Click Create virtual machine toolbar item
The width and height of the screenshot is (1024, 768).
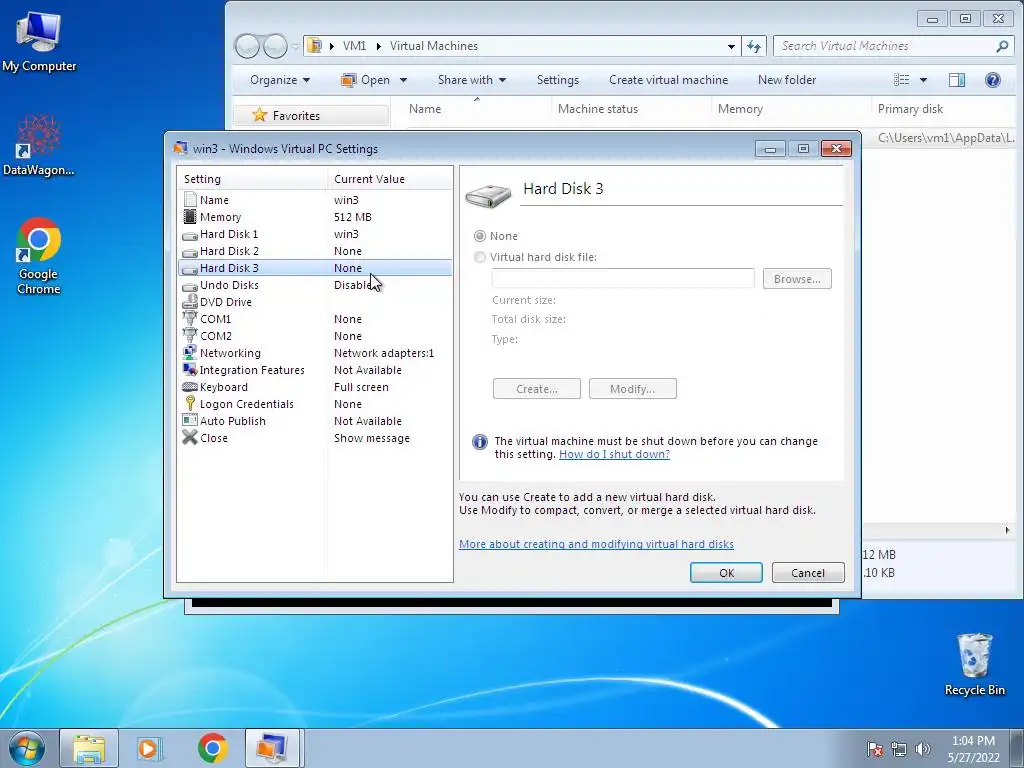coord(668,80)
